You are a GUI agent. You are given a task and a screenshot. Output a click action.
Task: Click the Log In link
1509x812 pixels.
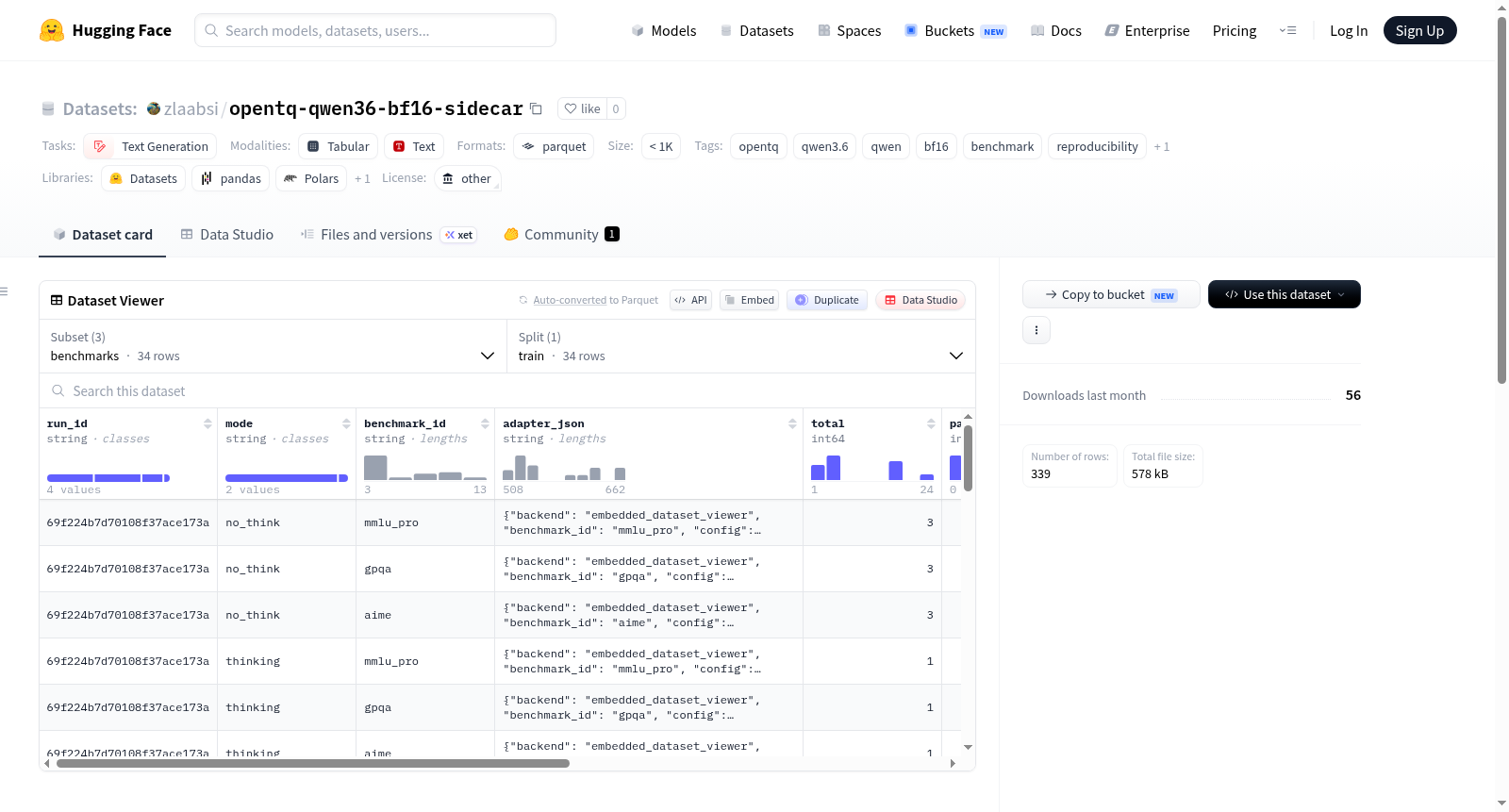coord(1349,30)
